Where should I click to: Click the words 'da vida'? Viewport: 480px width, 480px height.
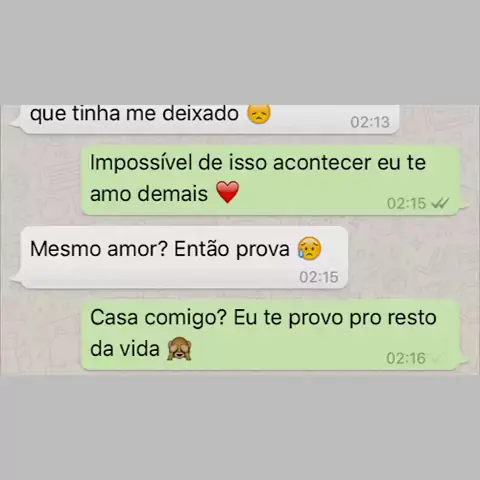click(125, 349)
